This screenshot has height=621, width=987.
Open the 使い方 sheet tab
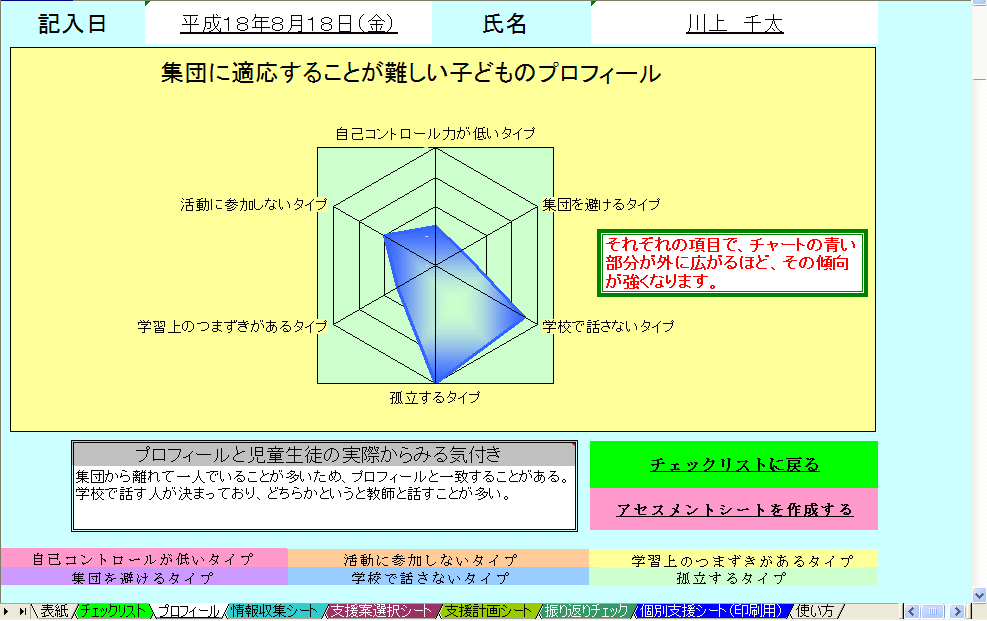(x=815, y=611)
